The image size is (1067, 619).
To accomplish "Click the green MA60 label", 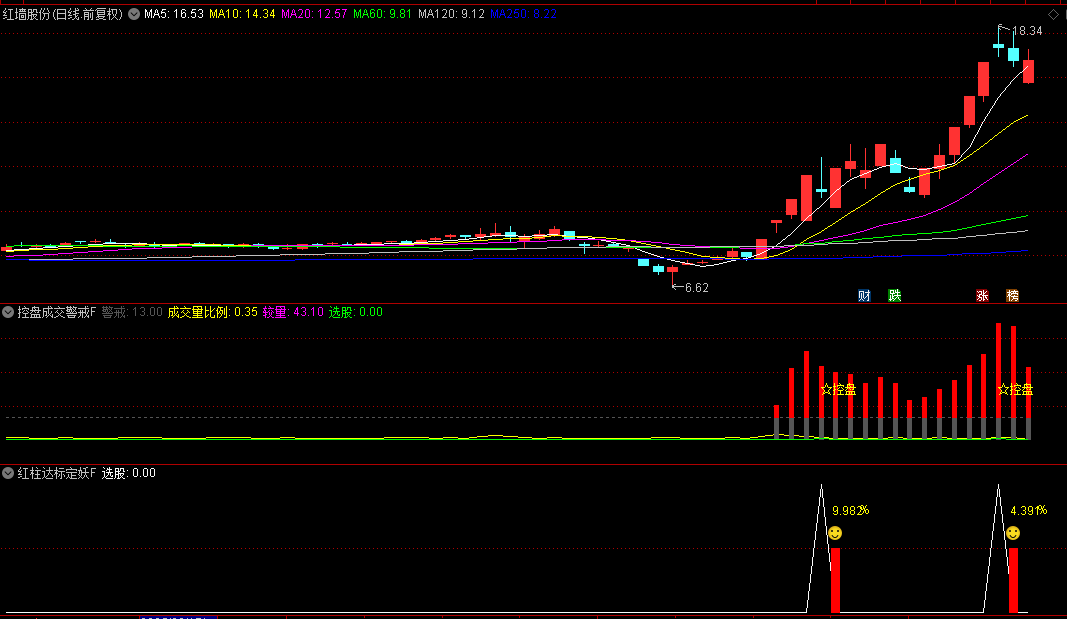I will click(x=384, y=15).
